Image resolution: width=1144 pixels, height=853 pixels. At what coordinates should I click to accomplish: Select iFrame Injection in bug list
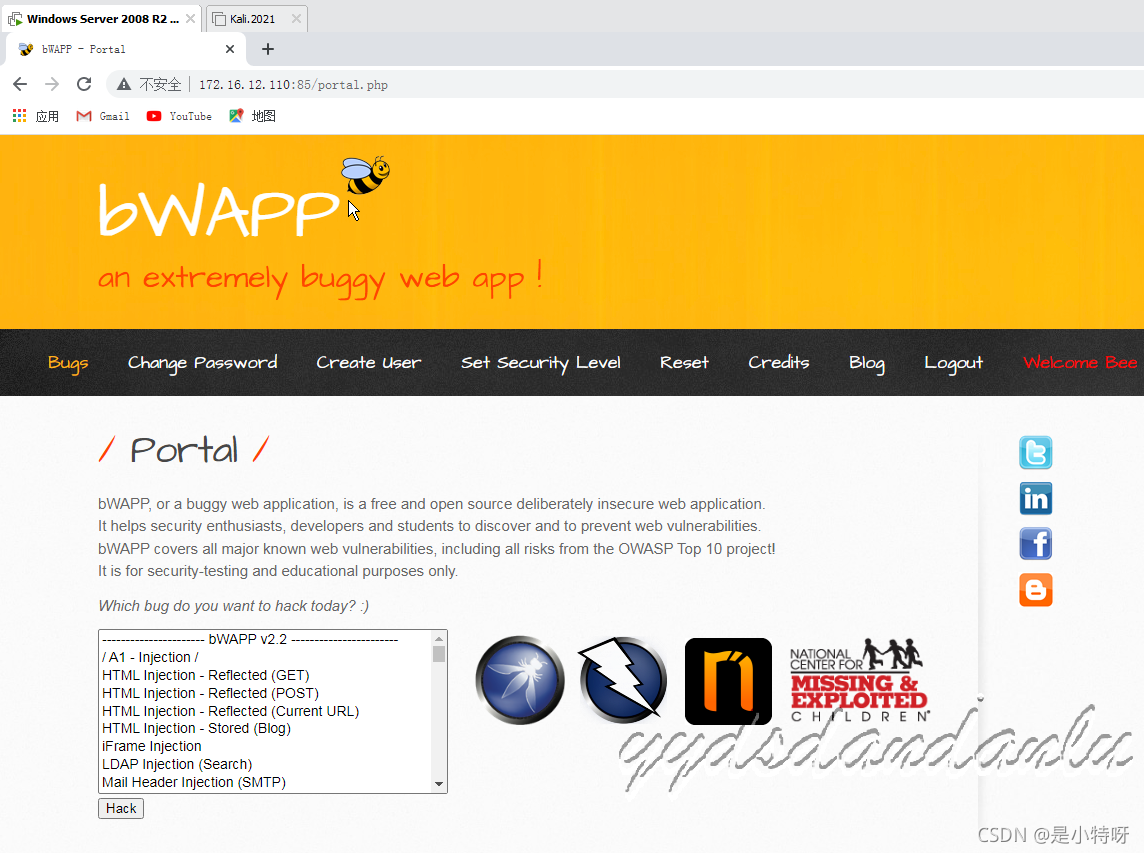266,746
